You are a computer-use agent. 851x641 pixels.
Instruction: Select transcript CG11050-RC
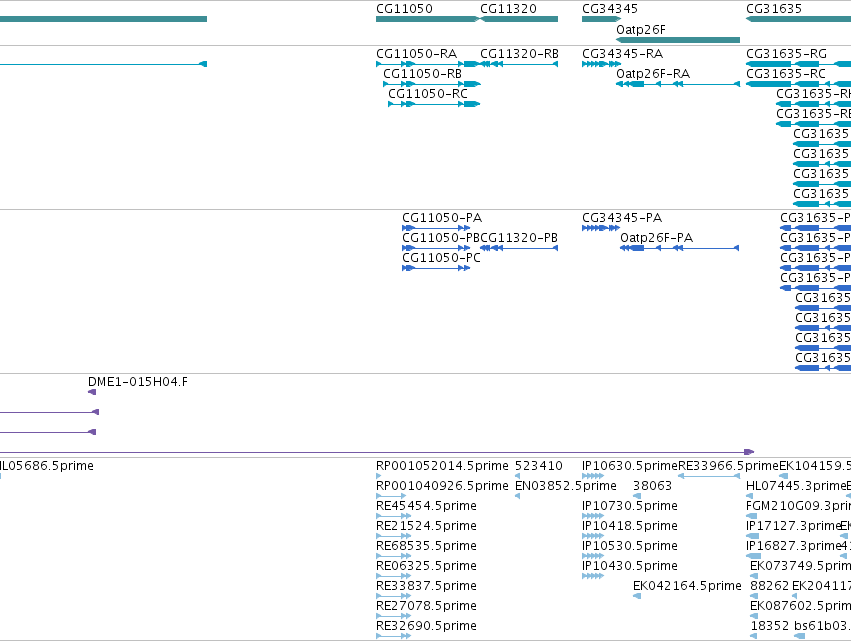(434, 104)
